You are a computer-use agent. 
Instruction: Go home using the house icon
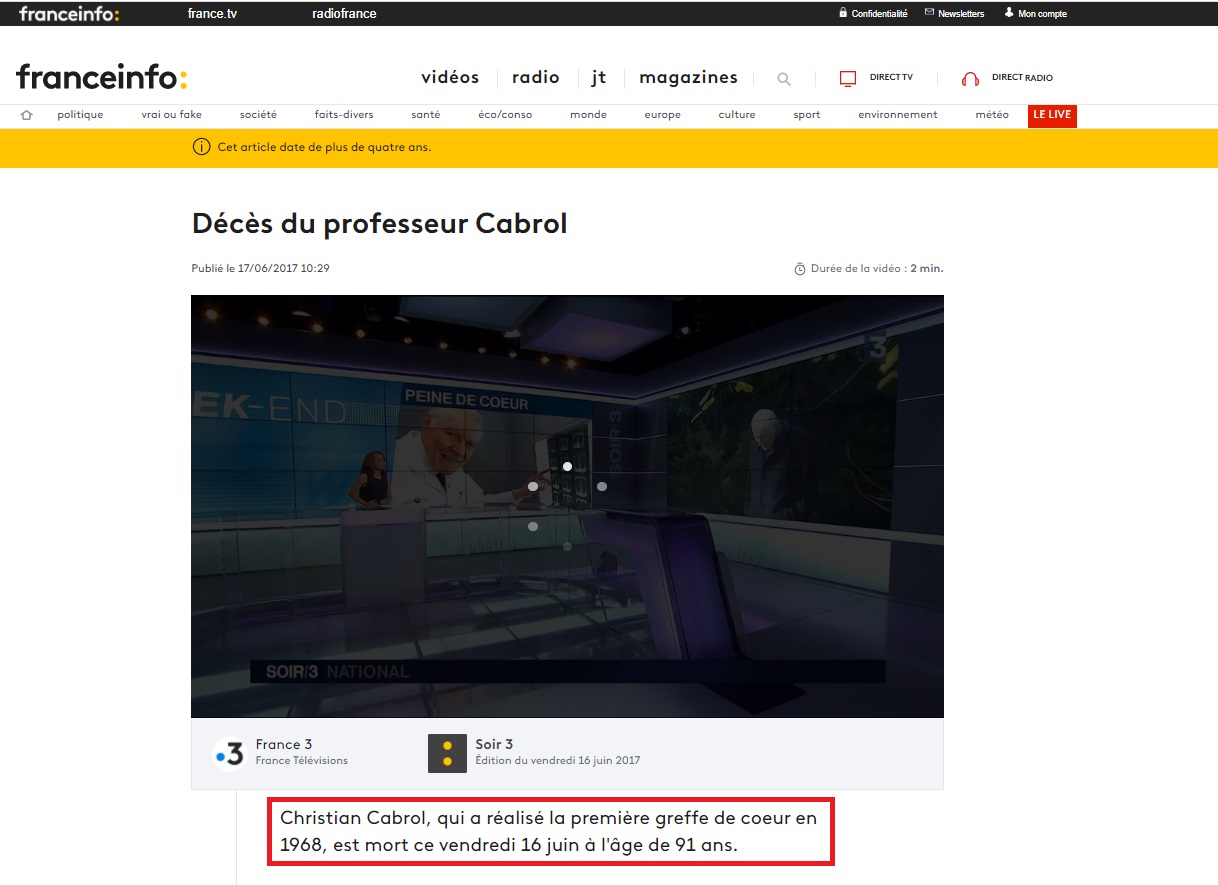pyautogui.click(x=27, y=115)
